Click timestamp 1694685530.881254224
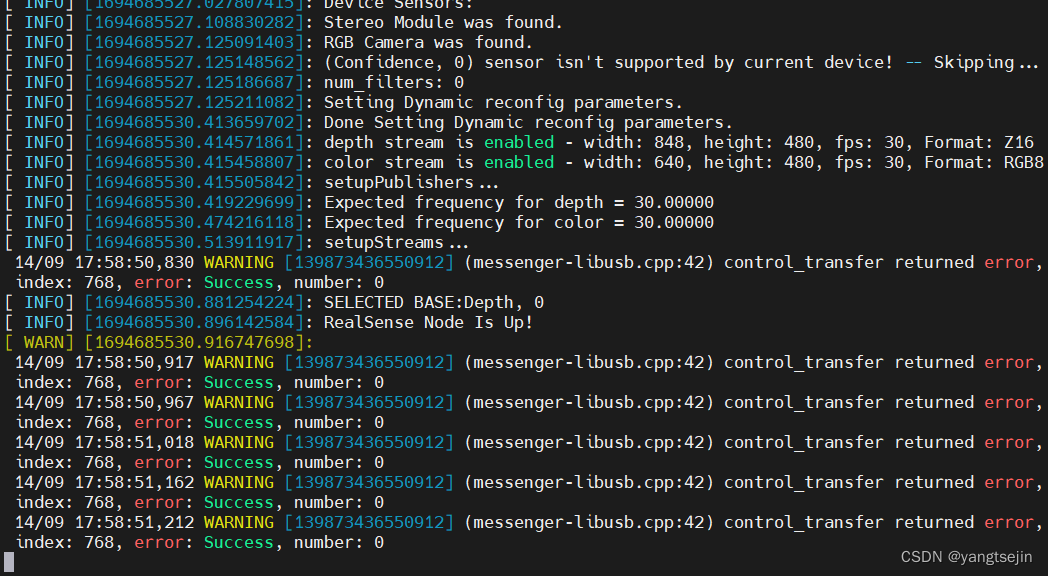1048x576 pixels. point(194,303)
